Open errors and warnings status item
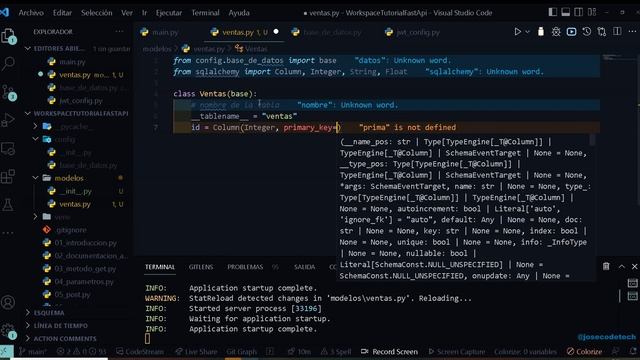The image size is (640, 360). [81, 351]
